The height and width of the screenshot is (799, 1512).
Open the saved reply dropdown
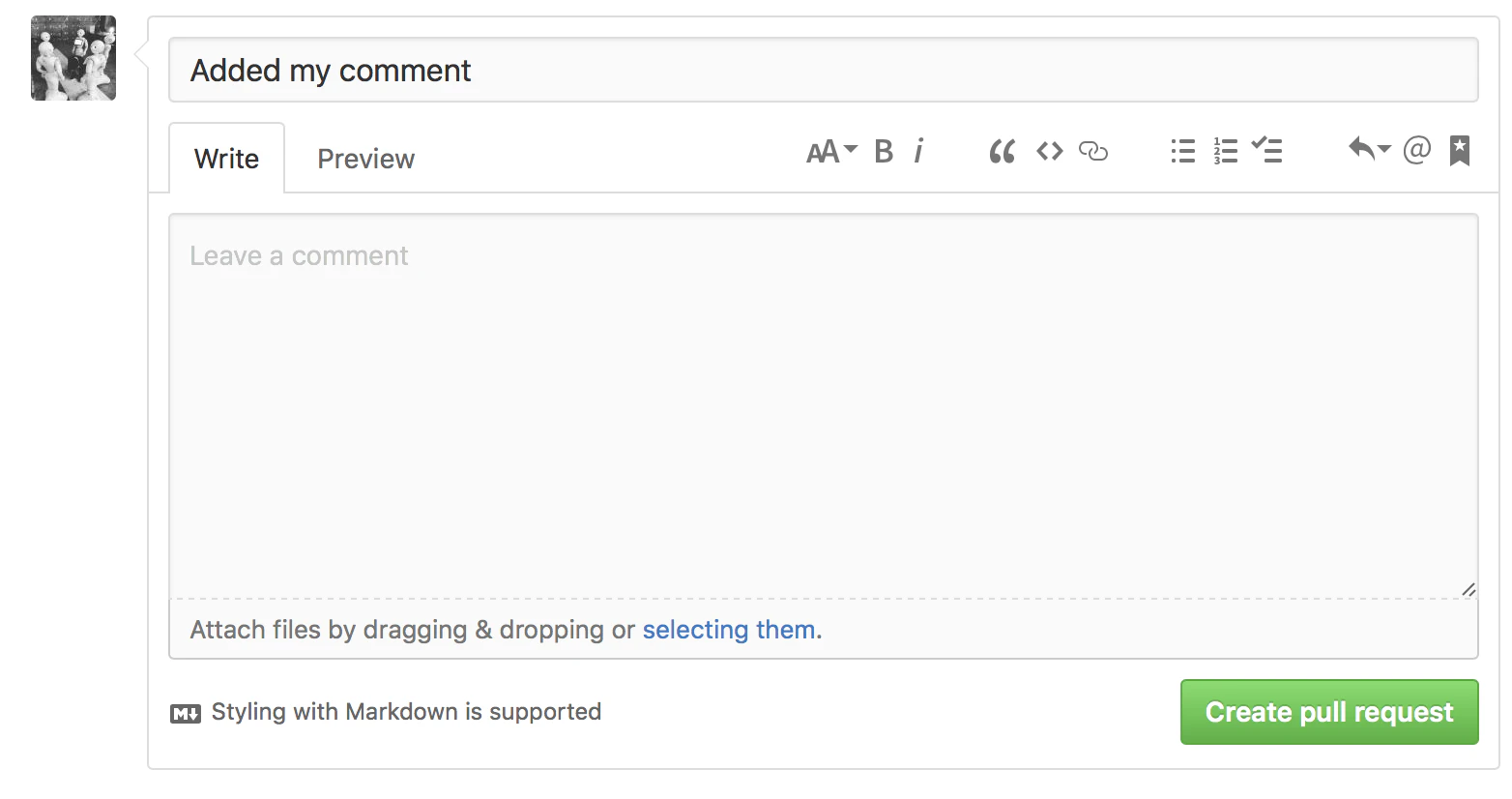[1369, 150]
